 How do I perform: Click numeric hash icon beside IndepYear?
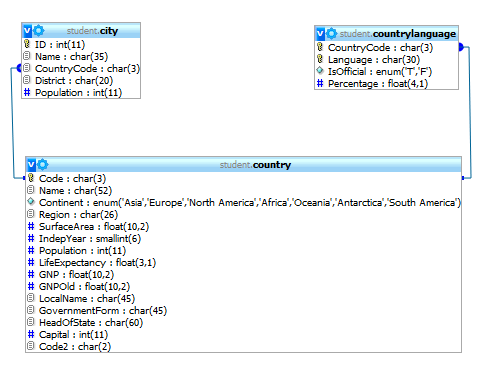point(31,238)
